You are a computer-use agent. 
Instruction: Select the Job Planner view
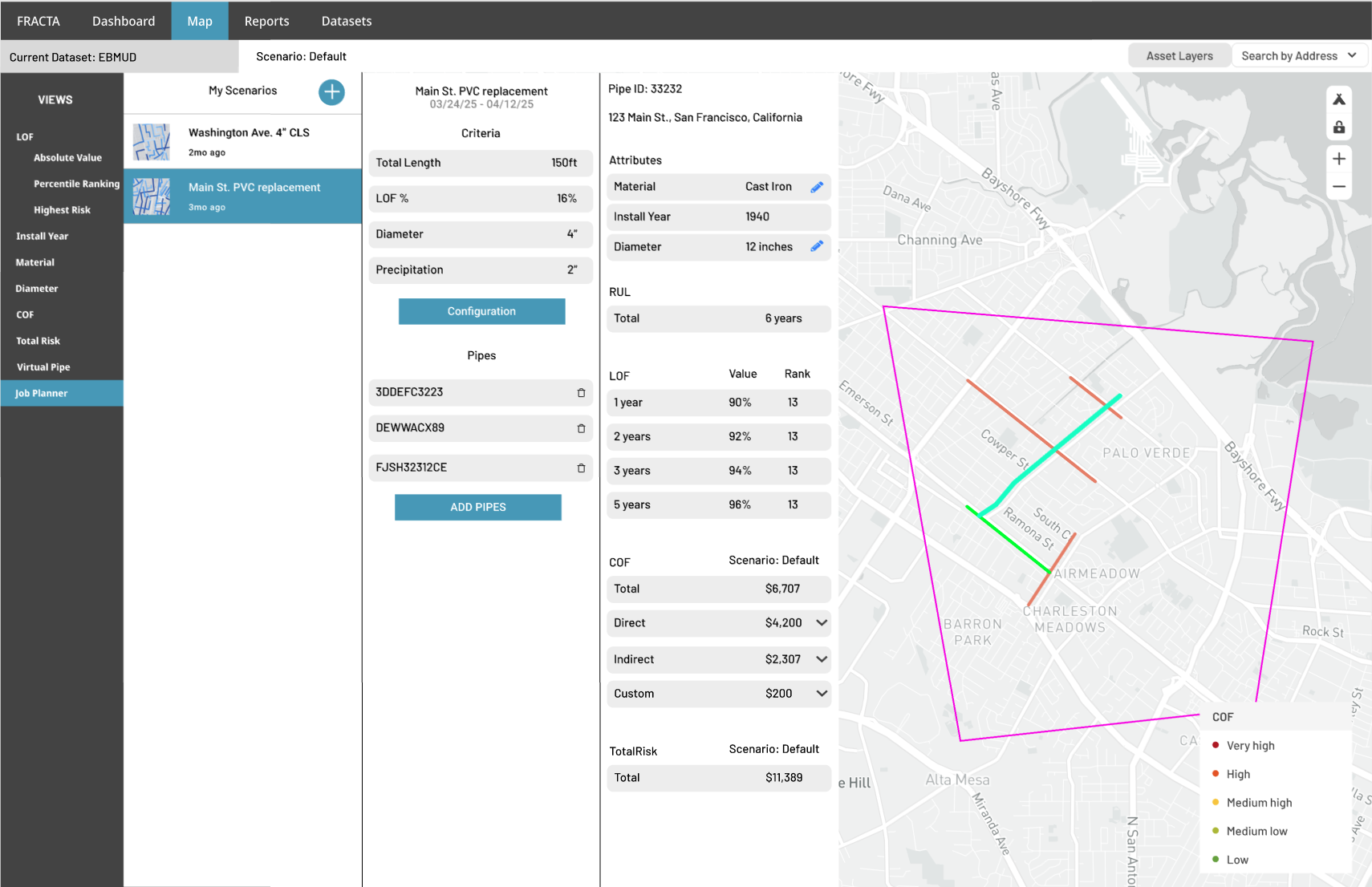(x=62, y=393)
